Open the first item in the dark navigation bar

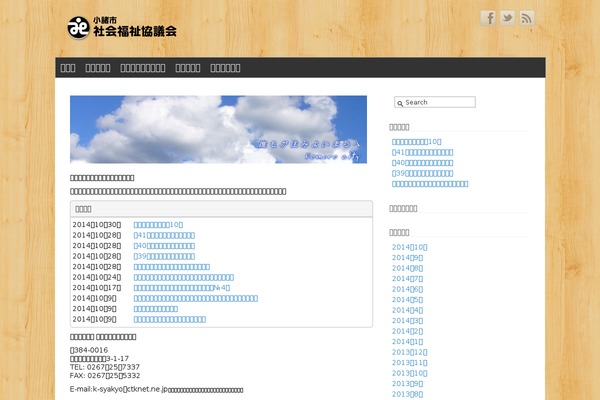[x=68, y=68]
